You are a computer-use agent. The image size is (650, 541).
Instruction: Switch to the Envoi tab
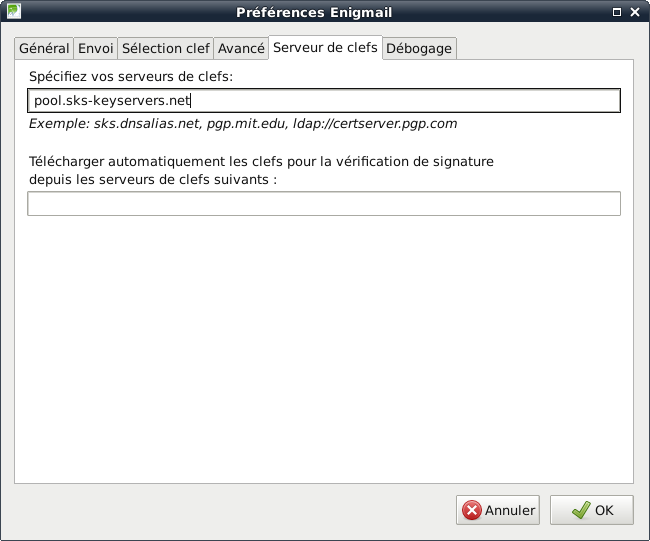point(96,48)
